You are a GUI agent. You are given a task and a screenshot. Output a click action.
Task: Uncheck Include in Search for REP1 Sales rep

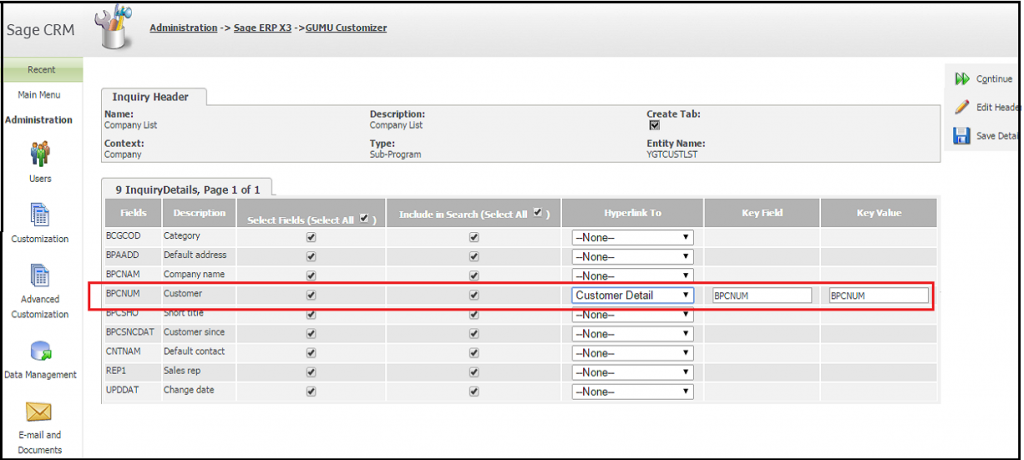coord(474,372)
